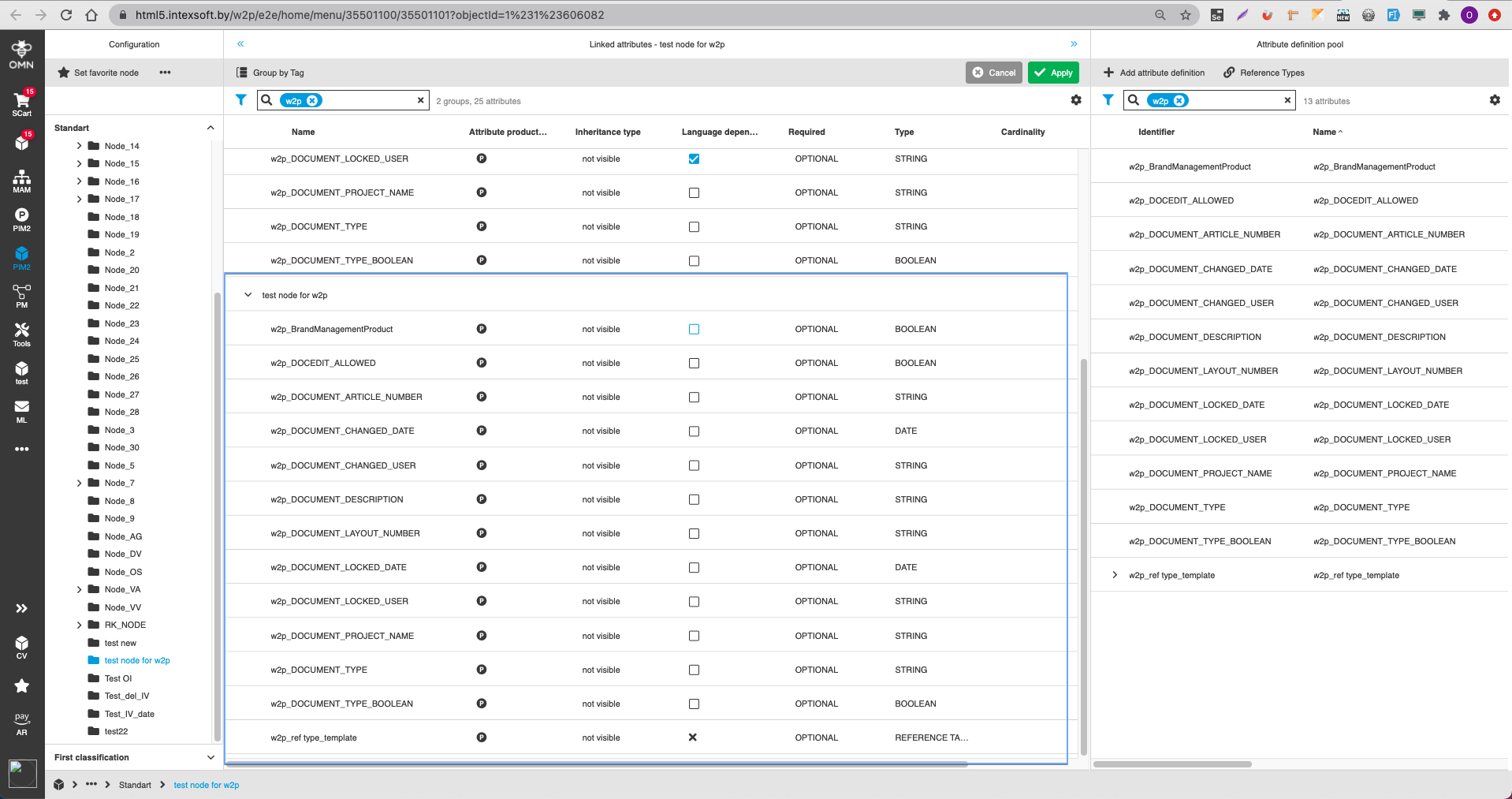Screen dimensions: 1512x799
Task: Open the MAM module icon
Action: tap(21, 179)
